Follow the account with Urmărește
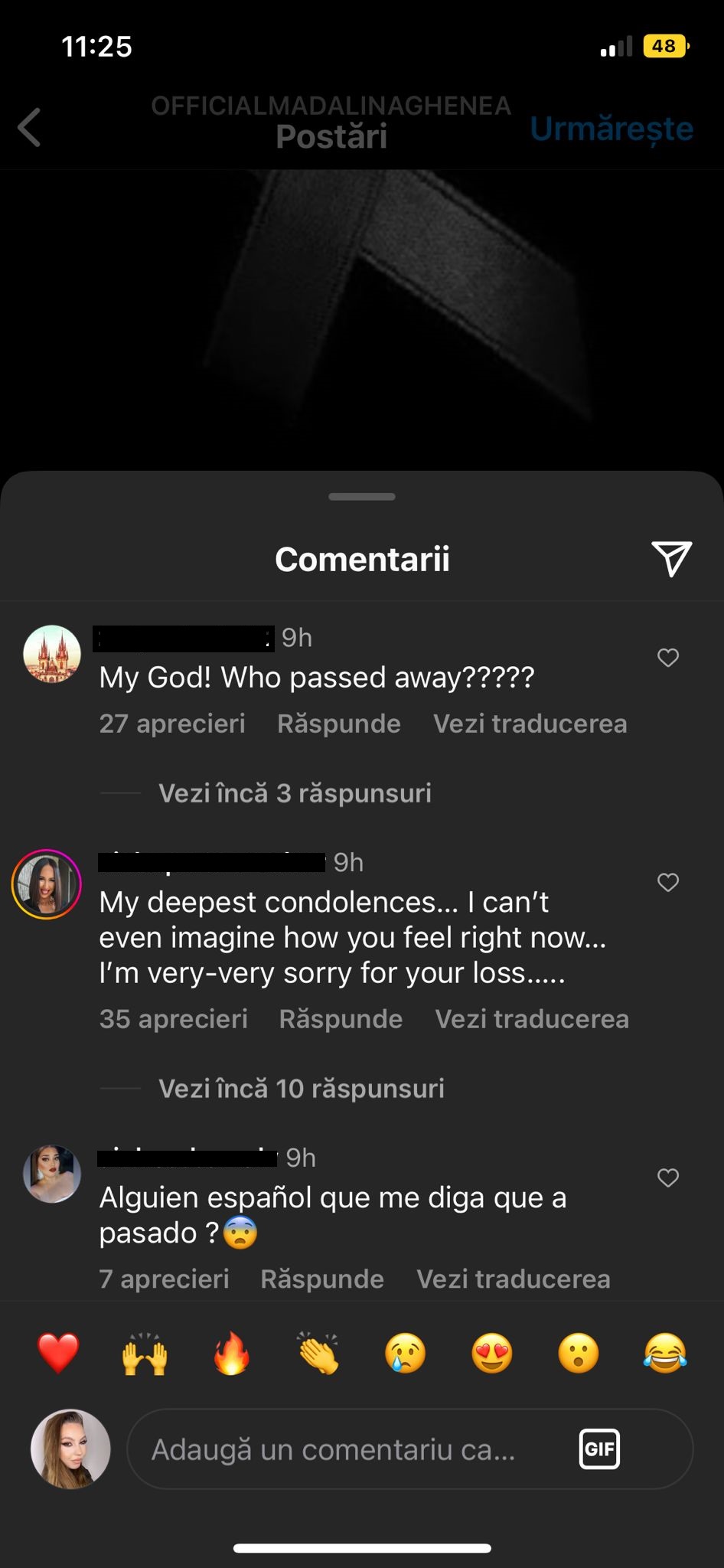This screenshot has width=724, height=1568. click(611, 129)
